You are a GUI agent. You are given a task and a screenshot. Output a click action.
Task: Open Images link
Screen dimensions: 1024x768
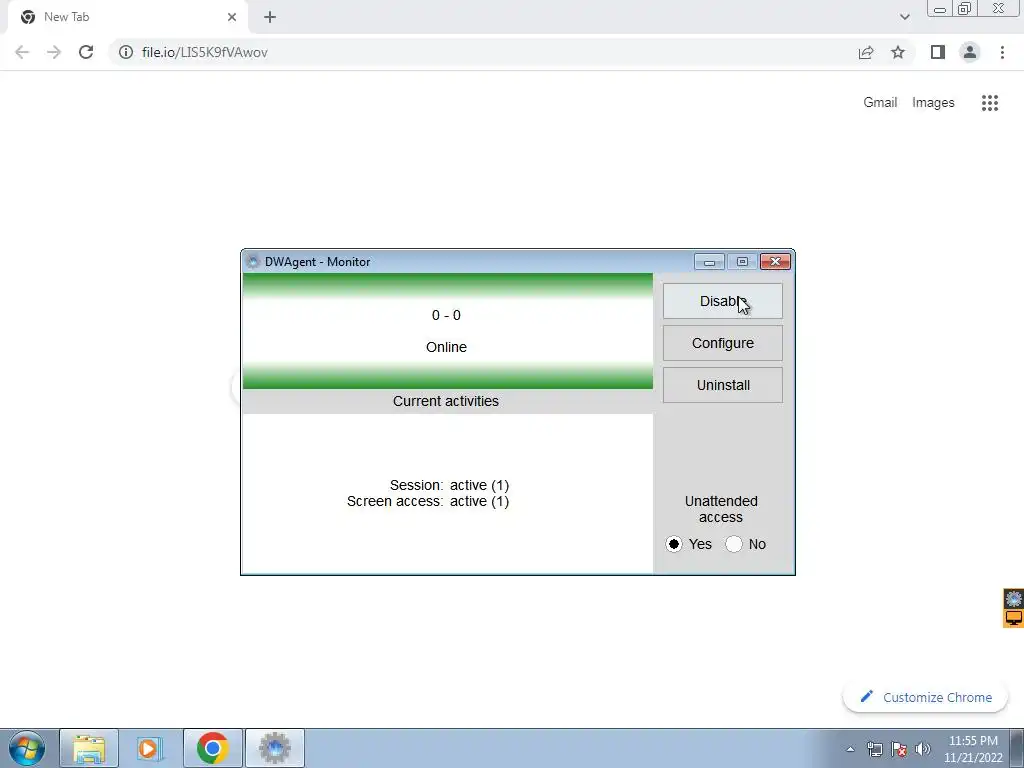933,103
